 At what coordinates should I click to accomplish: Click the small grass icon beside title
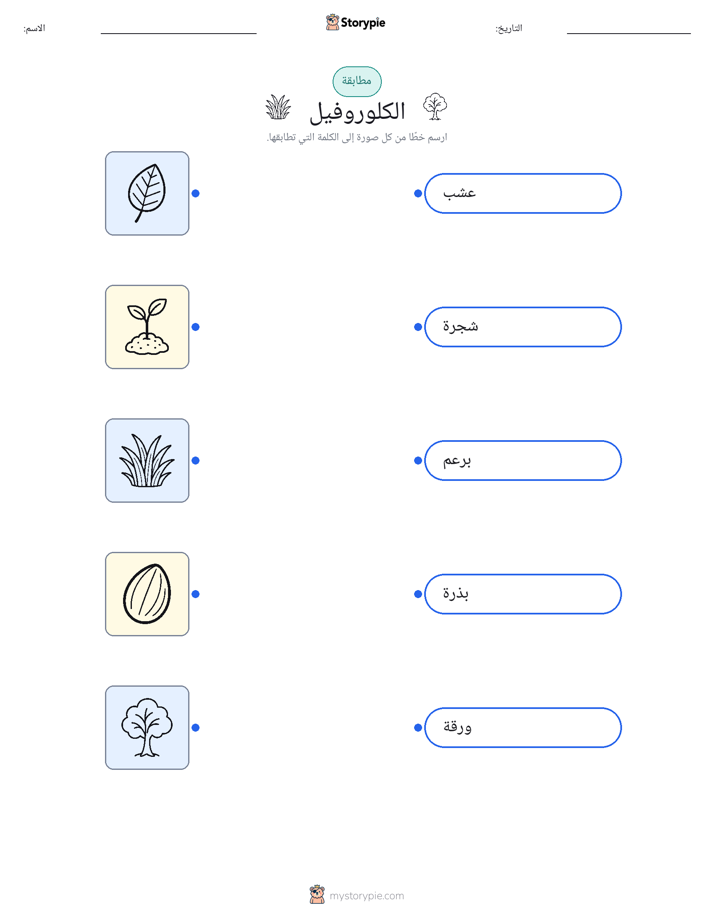tap(278, 107)
